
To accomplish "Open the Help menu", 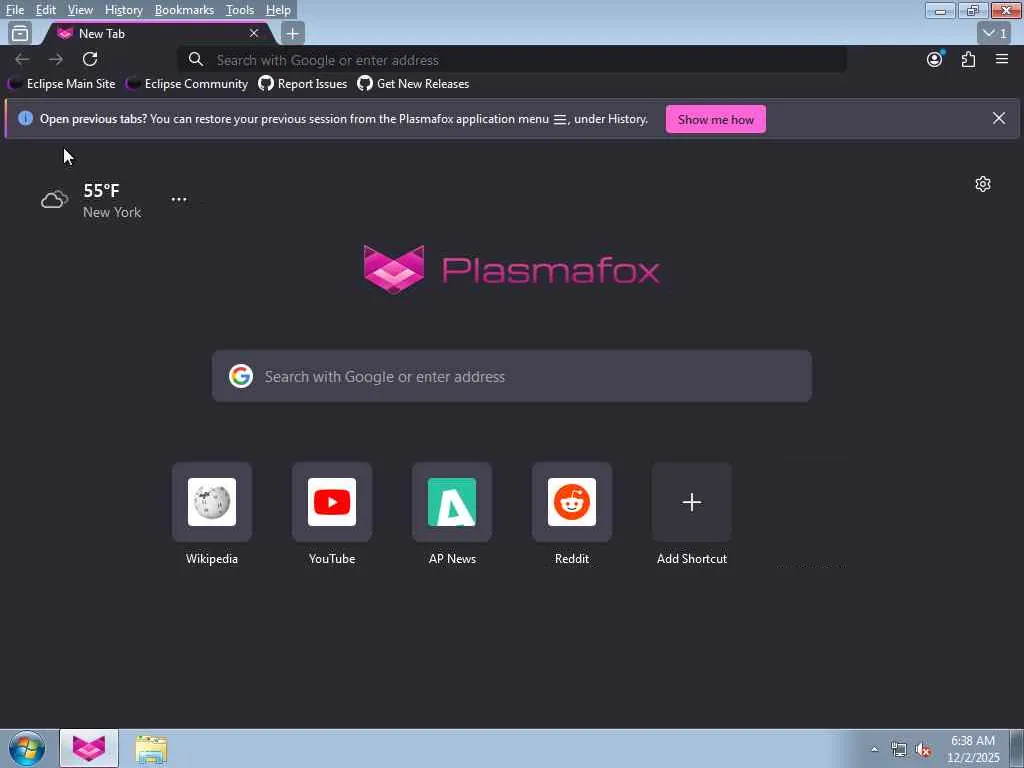I will pos(278,10).
